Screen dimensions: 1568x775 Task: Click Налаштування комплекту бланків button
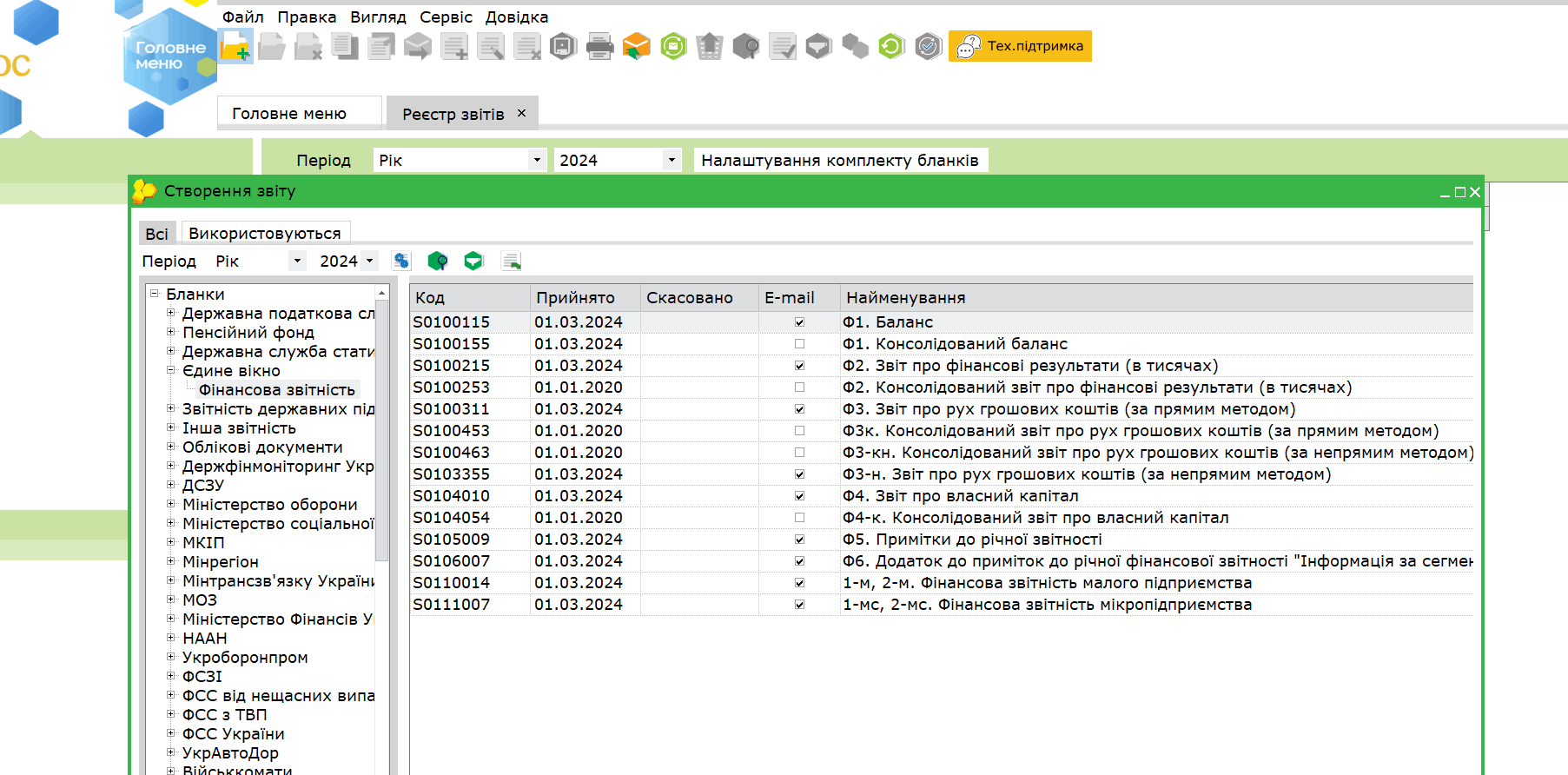pos(839,160)
